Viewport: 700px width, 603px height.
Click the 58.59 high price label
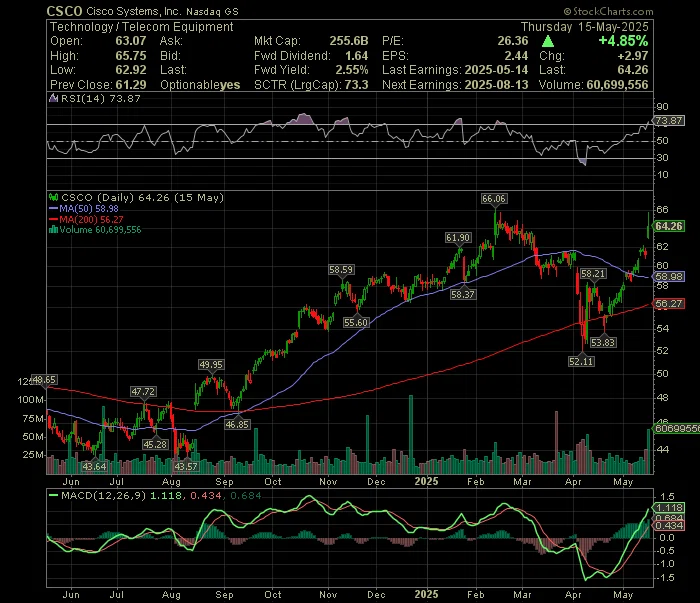tap(341, 270)
